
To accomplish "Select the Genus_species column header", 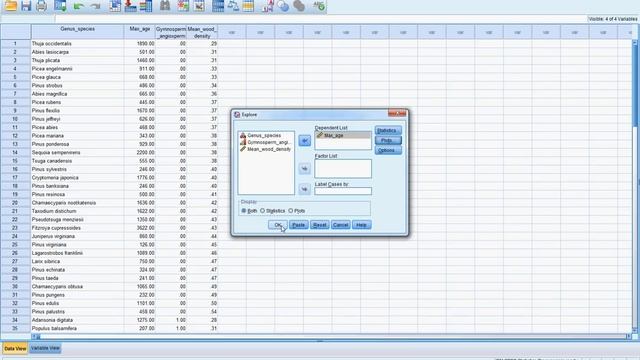I will 78,32.
